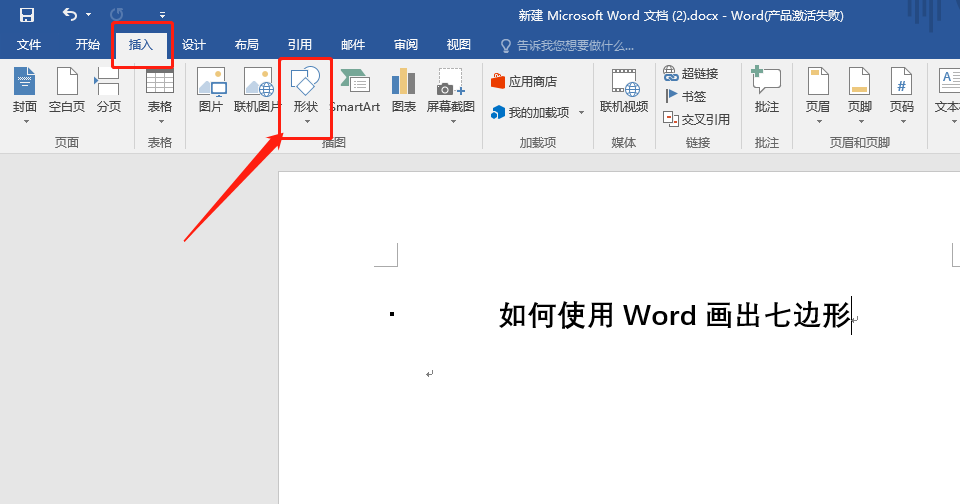Switch to the 布局 tab
The image size is (960, 504).
[x=246, y=45]
